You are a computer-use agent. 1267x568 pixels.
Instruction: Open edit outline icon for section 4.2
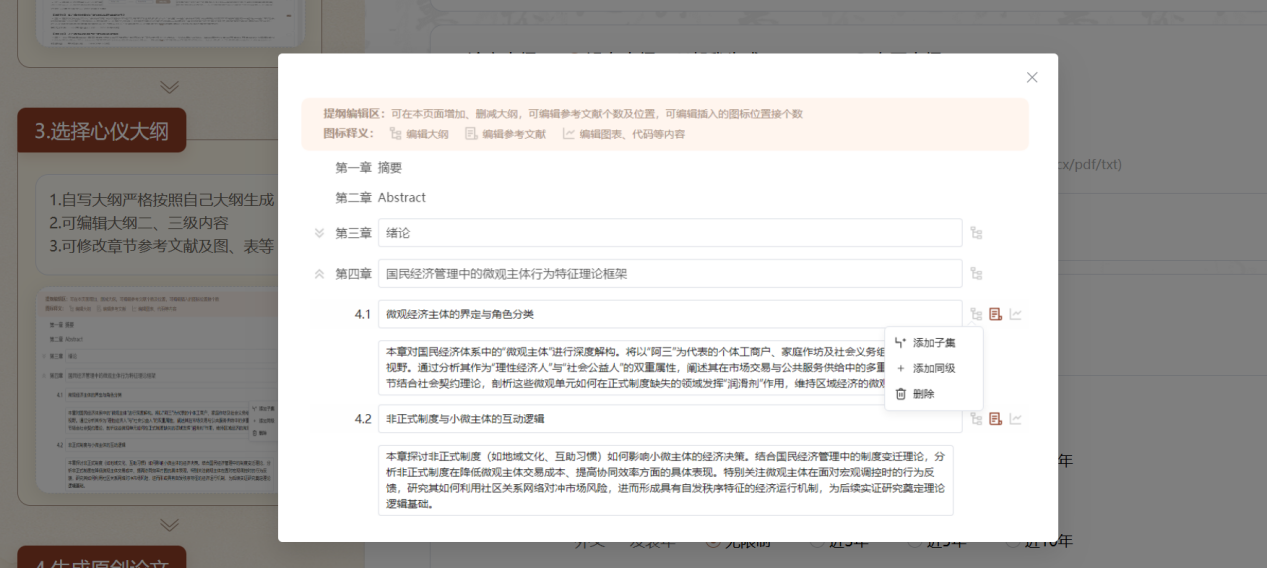(x=976, y=419)
